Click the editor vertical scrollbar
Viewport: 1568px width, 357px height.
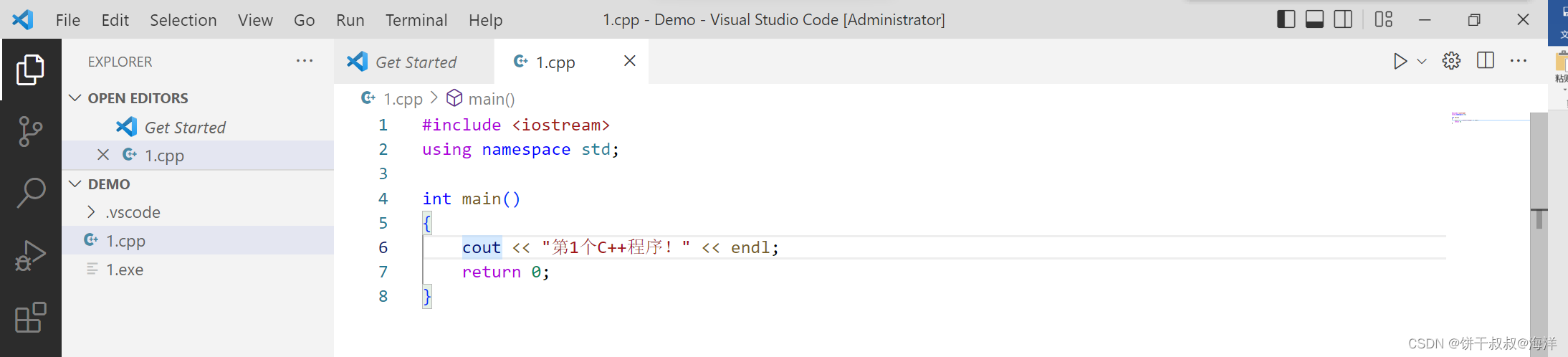tap(1539, 234)
